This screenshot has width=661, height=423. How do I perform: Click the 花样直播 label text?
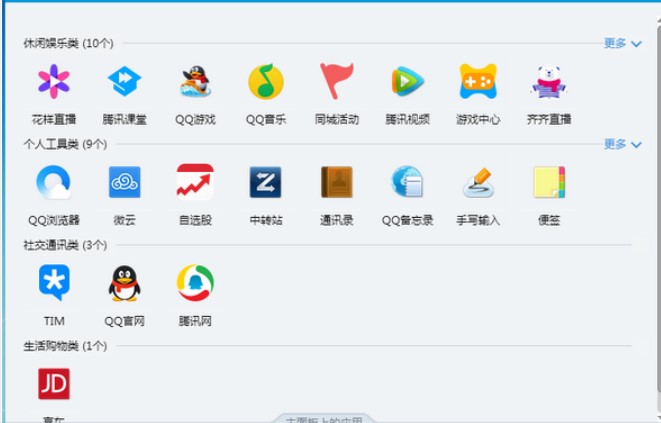[x=54, y=119]
